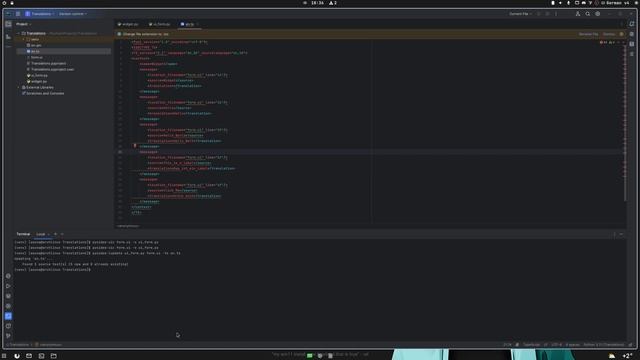This screenshot has width=640, height=360.
Task: Click the Translations breadcrumb in status bar
Action: point(18,345)
